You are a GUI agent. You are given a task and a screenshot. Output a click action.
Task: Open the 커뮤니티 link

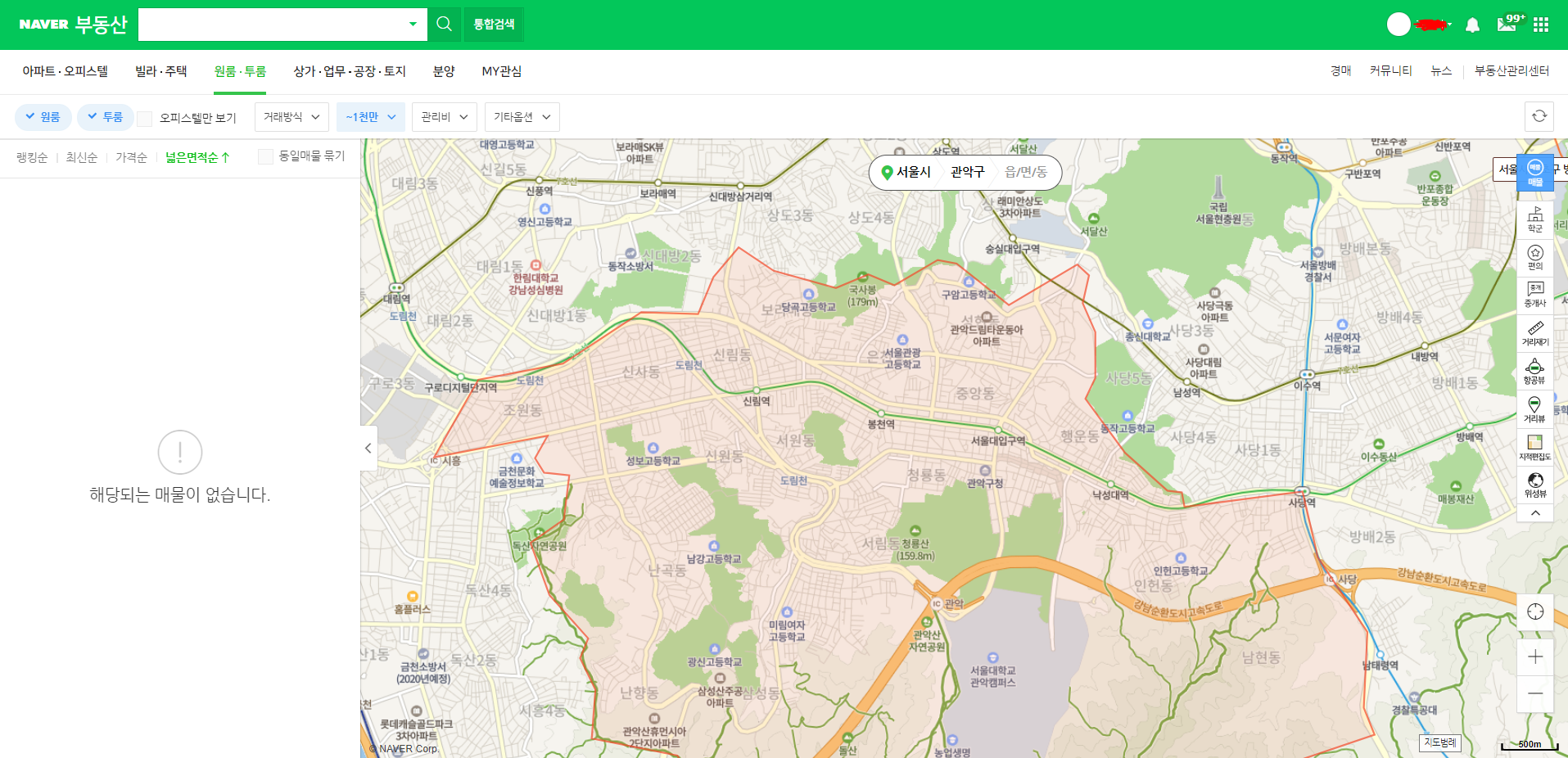1391,71
